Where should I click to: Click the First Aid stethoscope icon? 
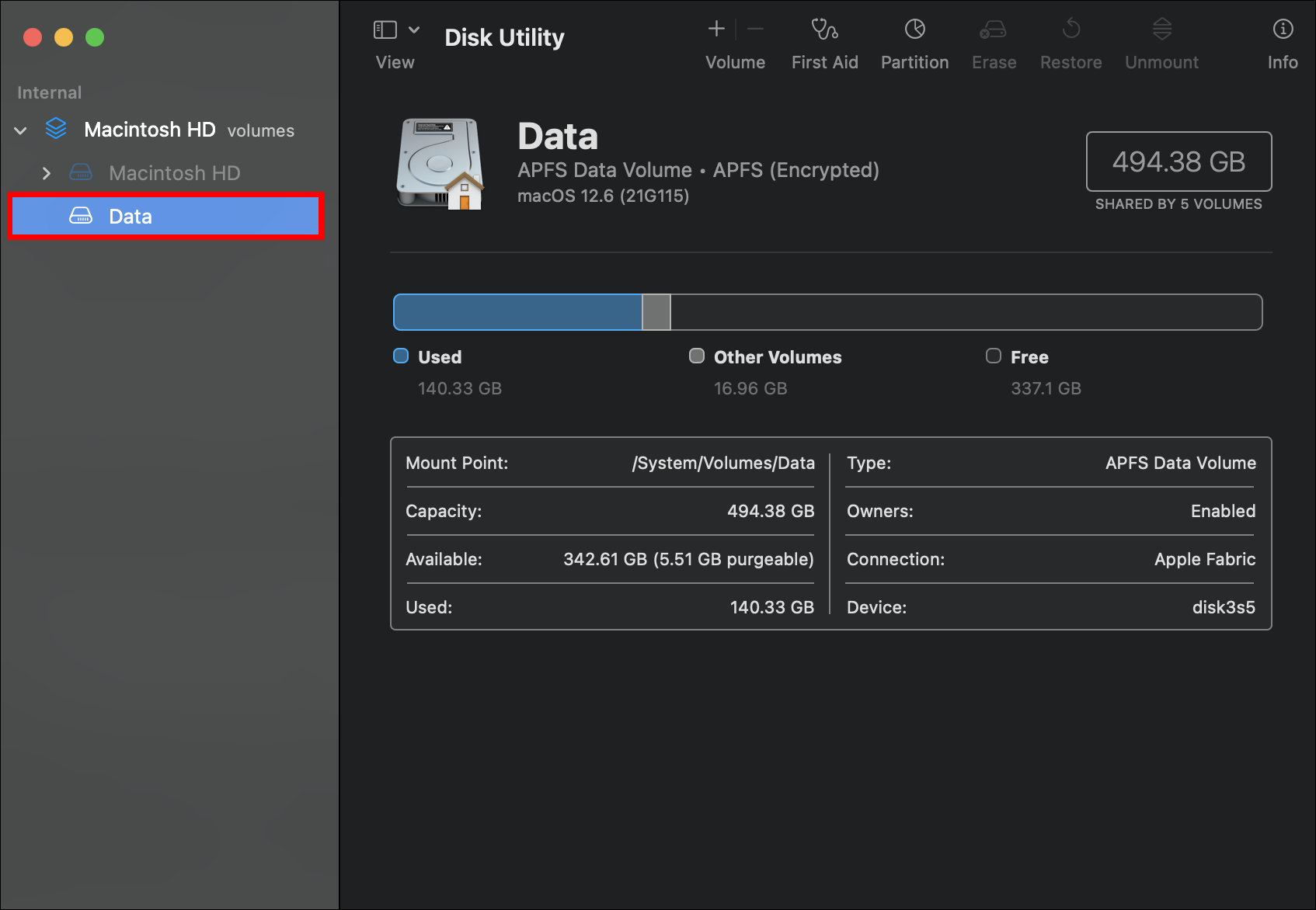coord(824,30)
